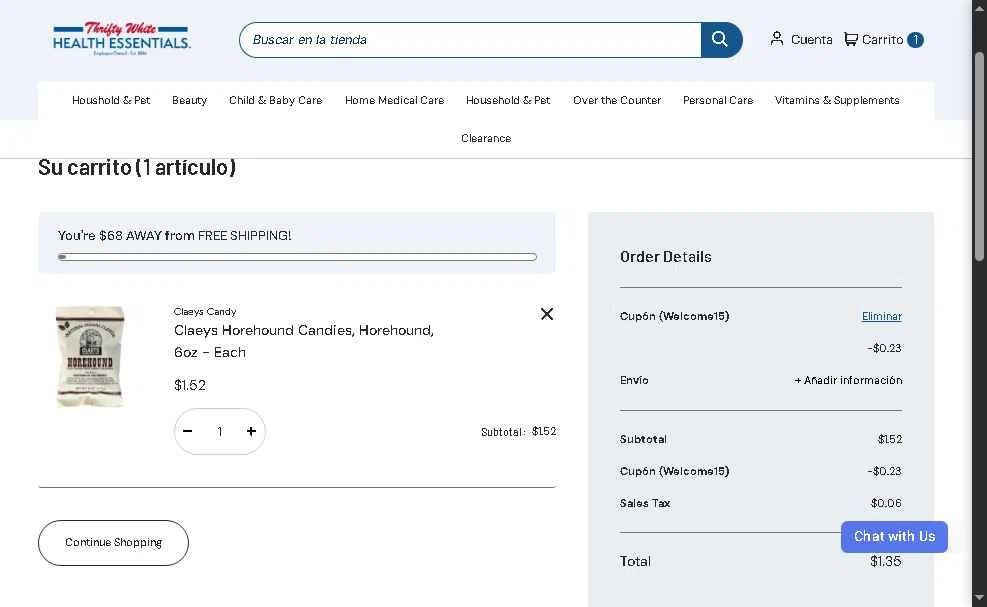This screenshot has height=607, width=987.
Task: Open the Child & Baby Care menu
Action: point(276,100)
